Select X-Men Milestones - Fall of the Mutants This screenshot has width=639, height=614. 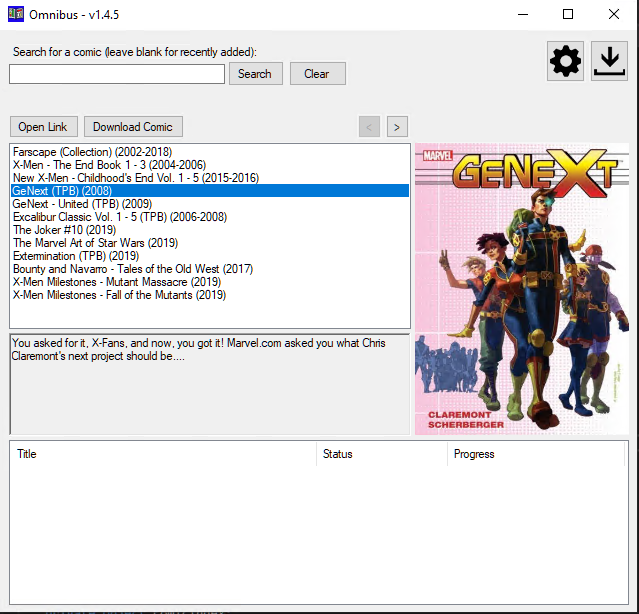210,295
